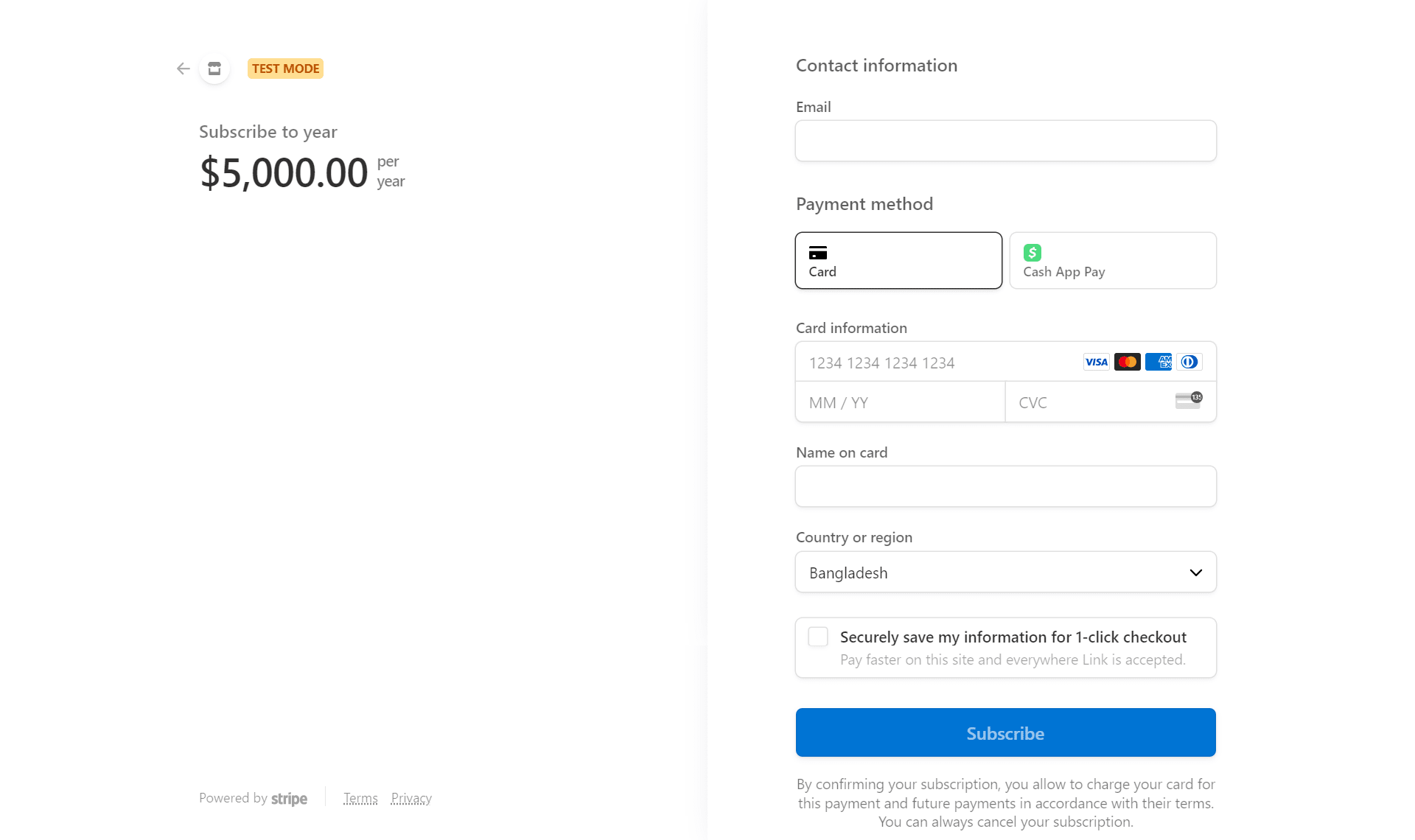The width and height of the screenshot is (1415, 840).
Task: Click the Email input field
Action: [1005, 140]
